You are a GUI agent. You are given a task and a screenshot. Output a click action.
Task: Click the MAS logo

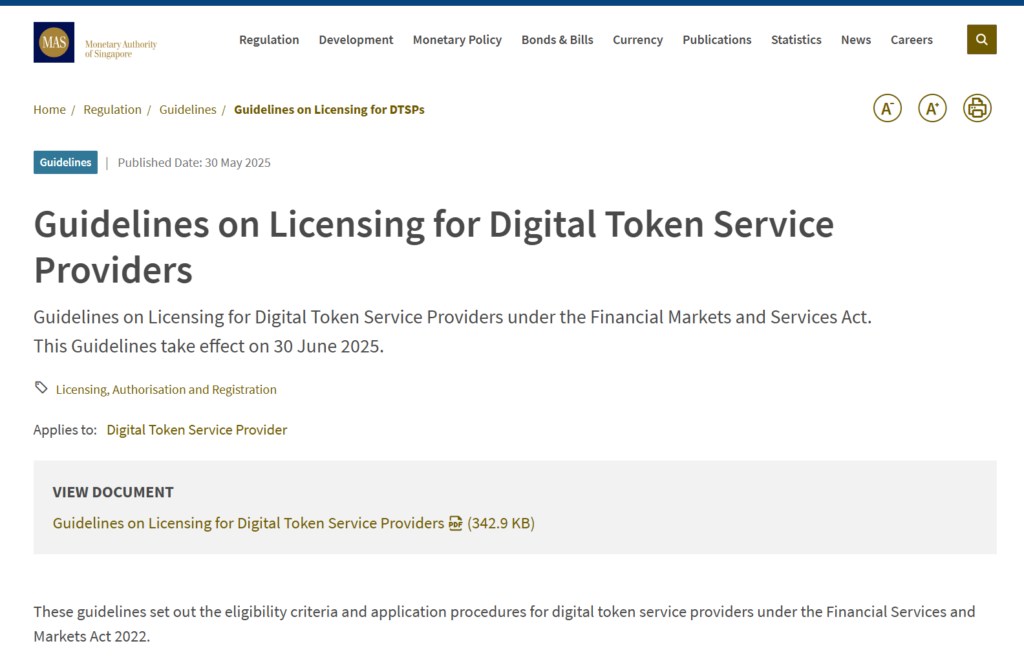pos(54,42)
